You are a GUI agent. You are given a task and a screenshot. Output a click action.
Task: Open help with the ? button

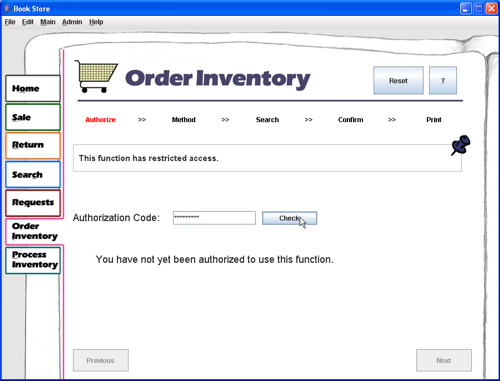click(x=443, y=80)
